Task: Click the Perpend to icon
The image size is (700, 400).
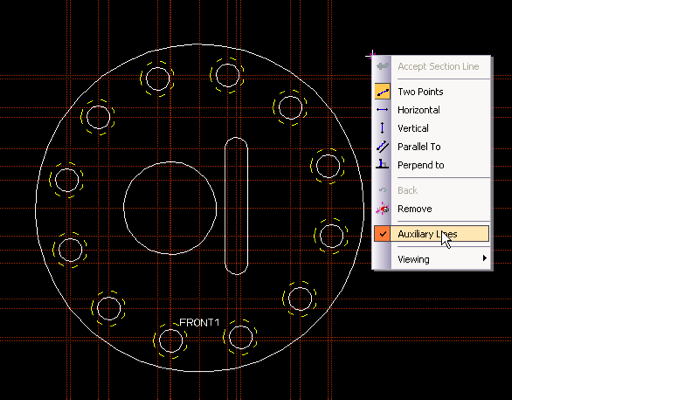Action: 382,165
